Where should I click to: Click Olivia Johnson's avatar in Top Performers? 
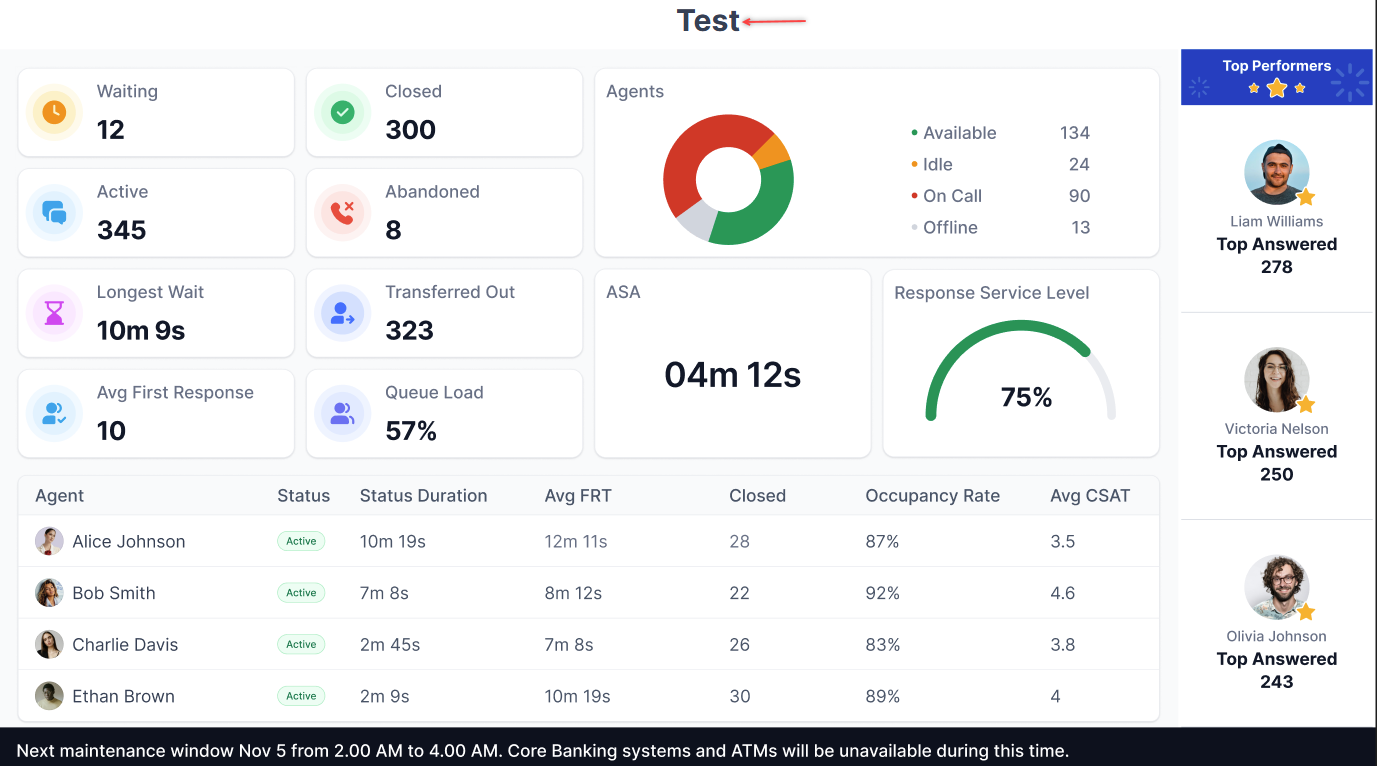1277,587
